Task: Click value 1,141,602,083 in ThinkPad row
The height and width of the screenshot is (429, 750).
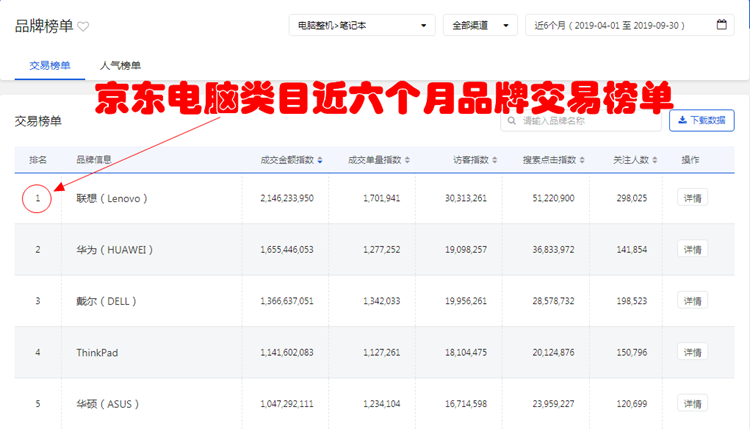Action: tap(287, 352)
